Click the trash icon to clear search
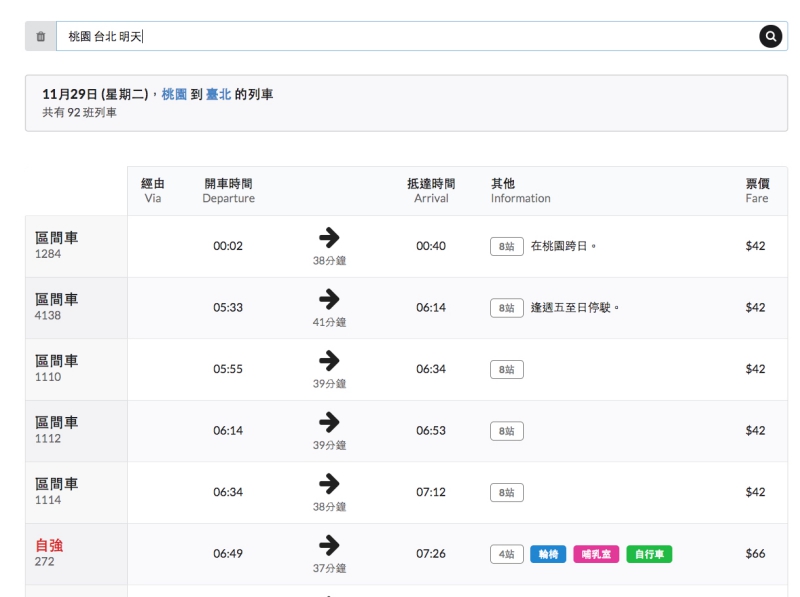The height and width of the screenshot is (597, 800). (40, 37)
